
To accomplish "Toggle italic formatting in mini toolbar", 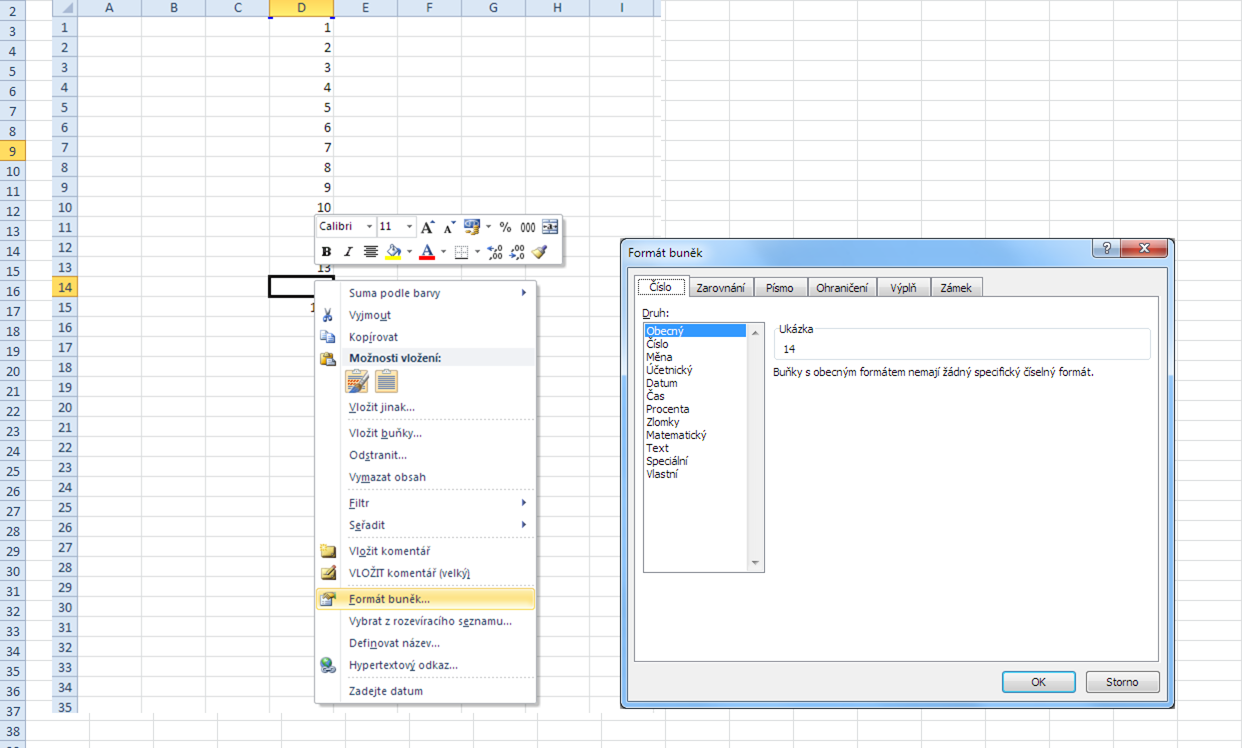I will point(348,252).
